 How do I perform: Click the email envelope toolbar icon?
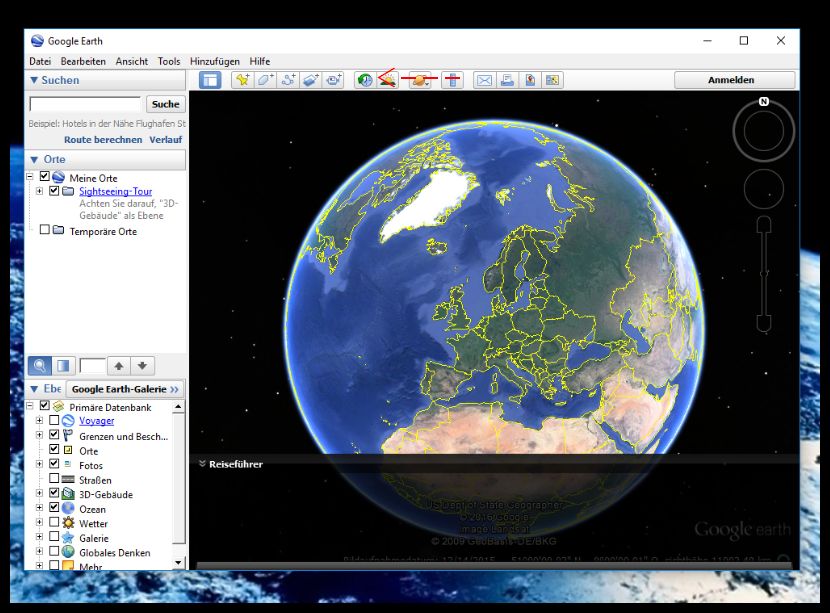(484, 80)
